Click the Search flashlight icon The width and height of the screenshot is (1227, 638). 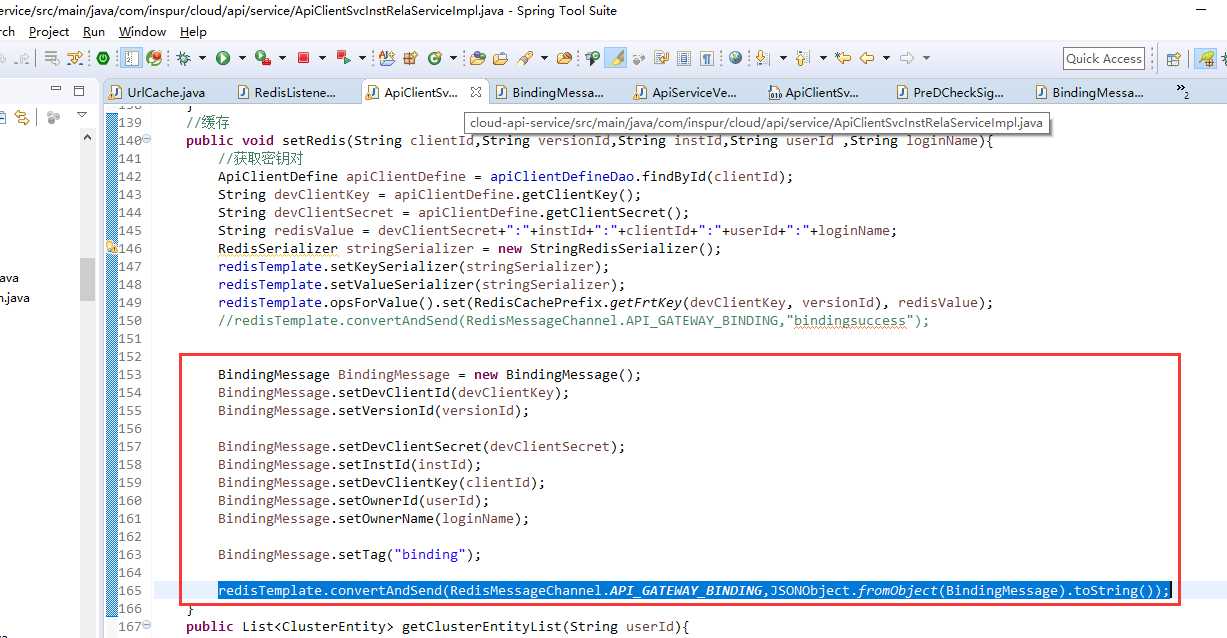(524, 58)
